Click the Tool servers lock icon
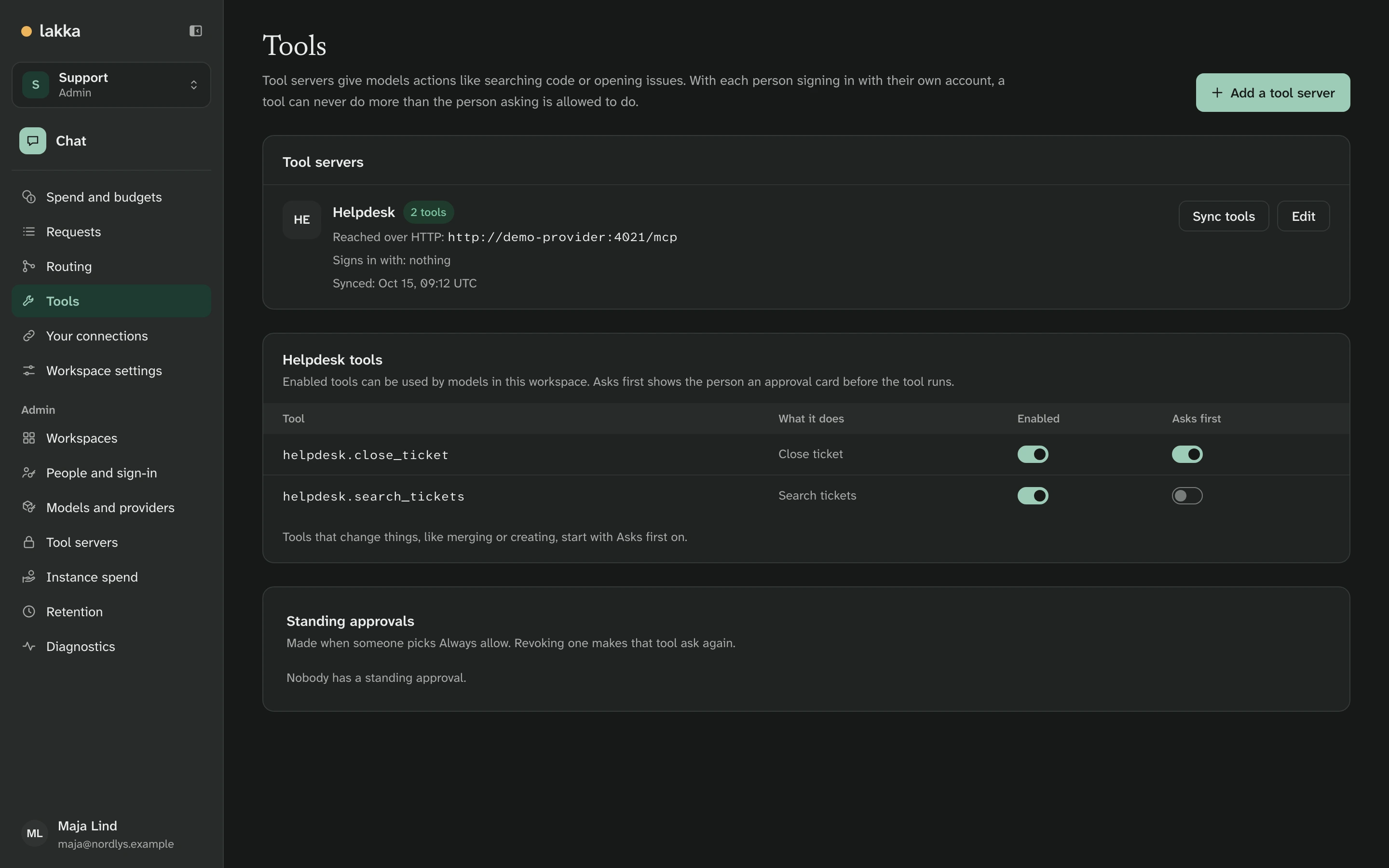The image size is (1389, 868). [29, 542]
